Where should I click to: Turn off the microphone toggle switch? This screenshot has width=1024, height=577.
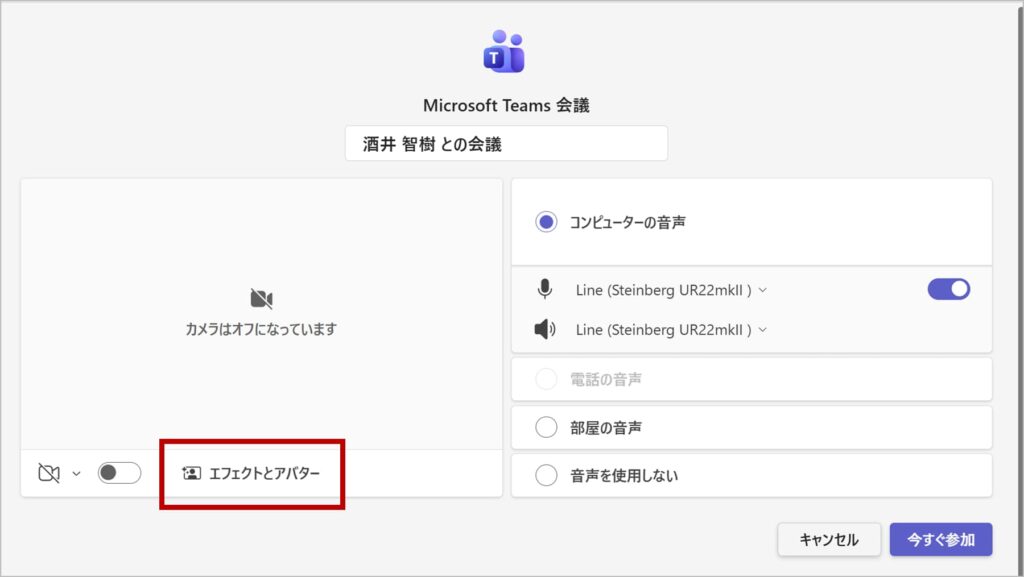[x=948, y=289]
